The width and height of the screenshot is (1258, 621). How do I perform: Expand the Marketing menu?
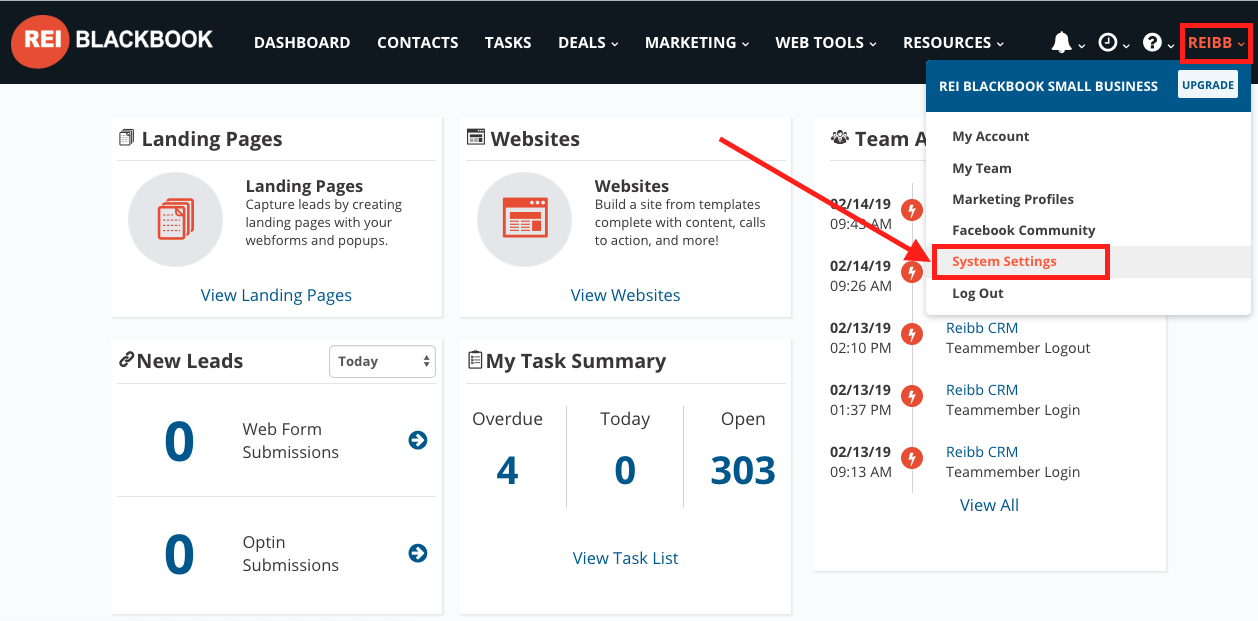click(697, 42)
